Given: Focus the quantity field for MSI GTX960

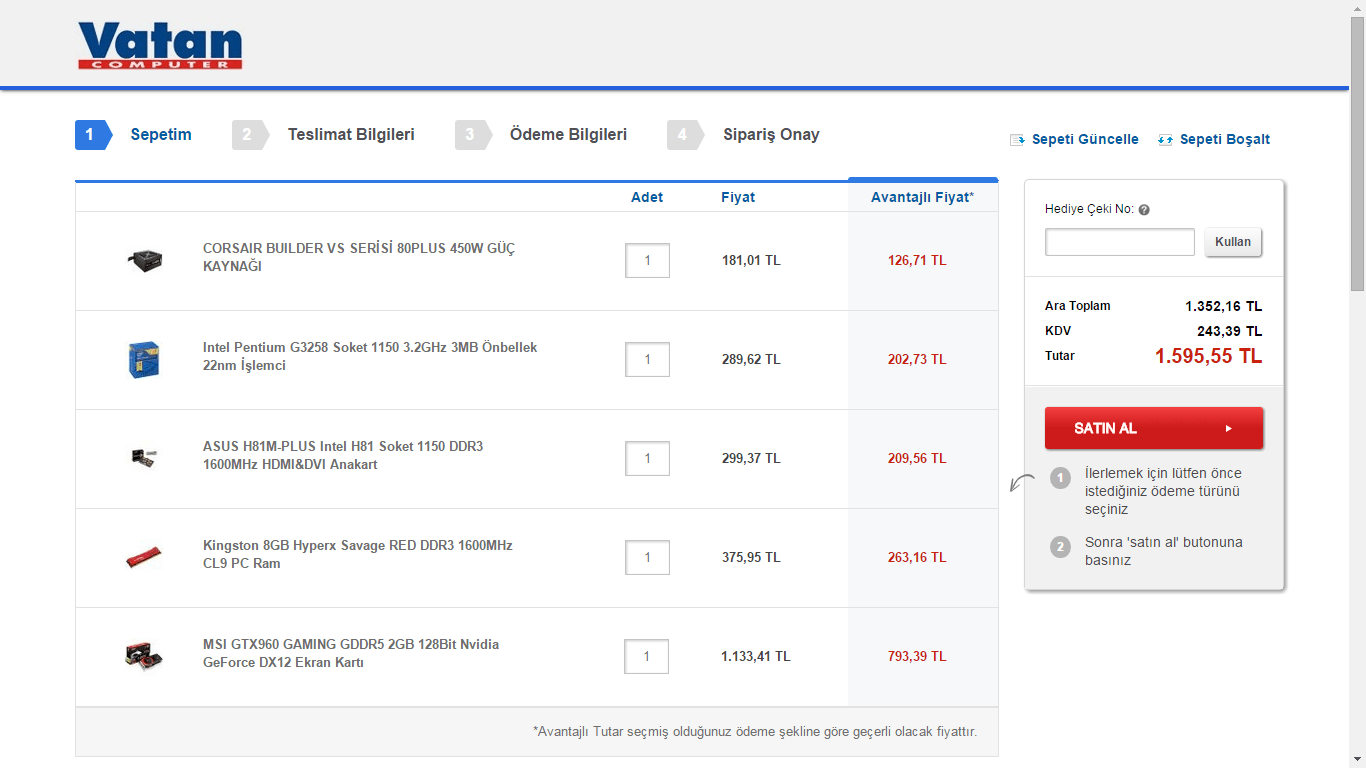Looking at the screenshot, I should pyautogui.click(x=647, y=656).
